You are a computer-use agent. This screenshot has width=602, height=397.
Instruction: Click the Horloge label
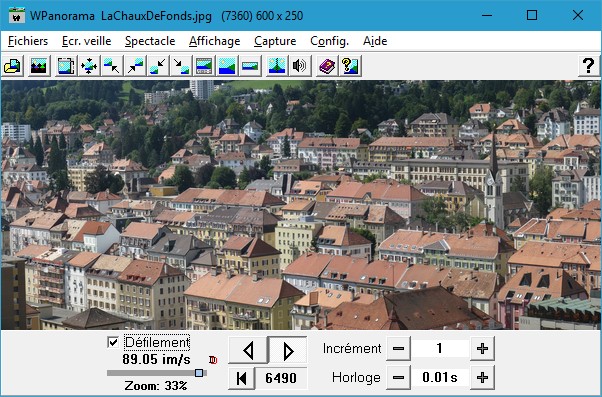click(x=356, y=378)
